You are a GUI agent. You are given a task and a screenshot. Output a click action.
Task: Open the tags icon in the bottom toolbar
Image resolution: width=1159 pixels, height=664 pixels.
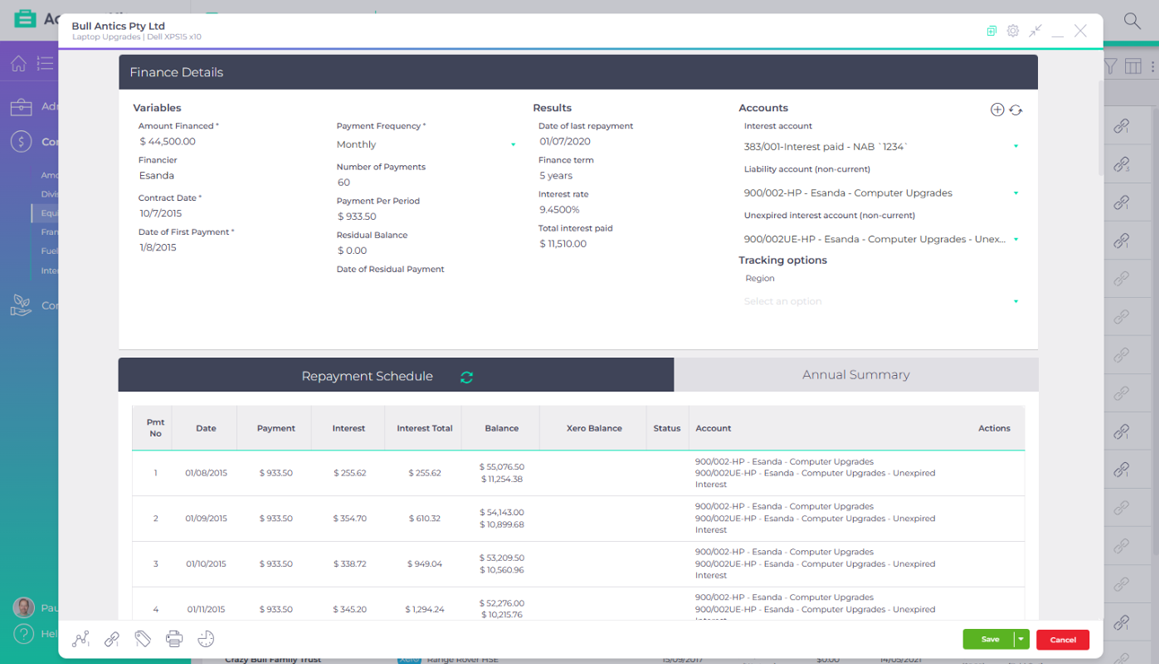coord(143,638)
